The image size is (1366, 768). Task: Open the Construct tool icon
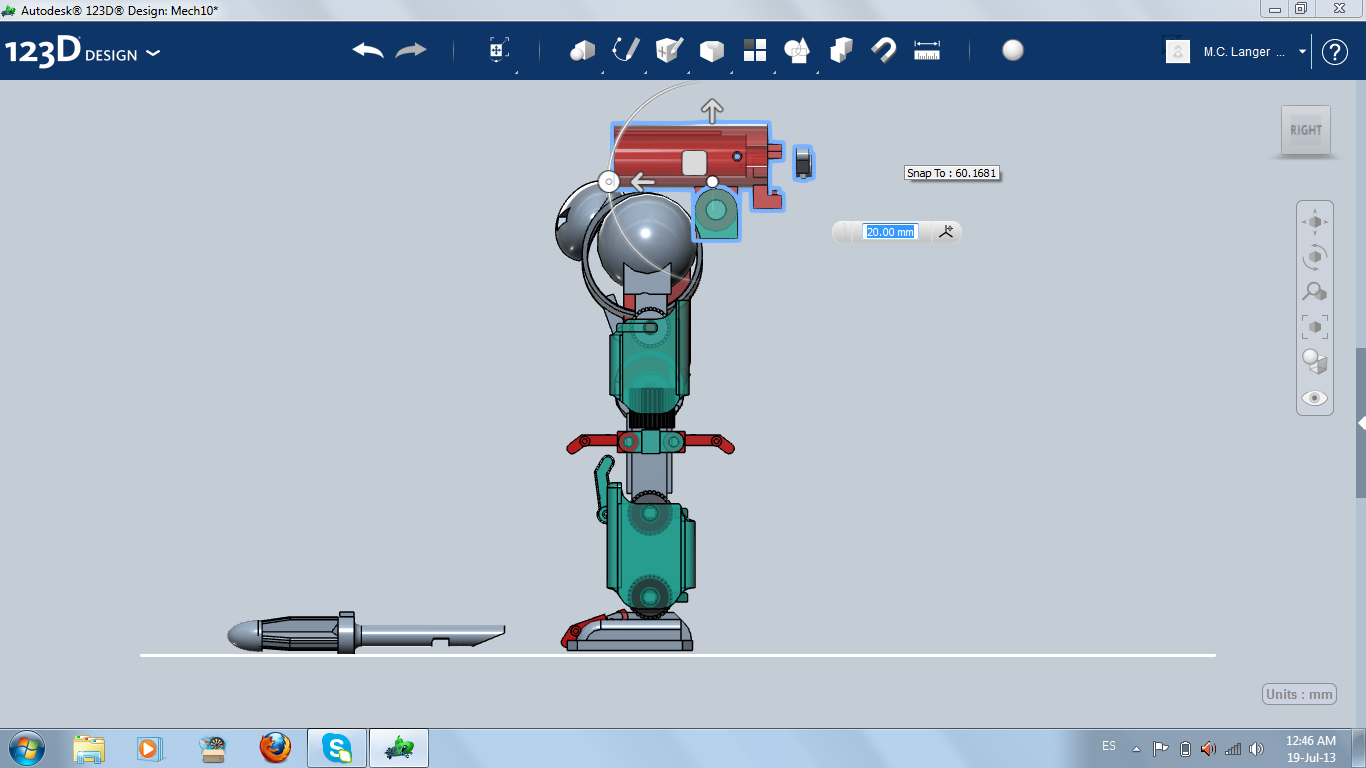tap(669, 50)
